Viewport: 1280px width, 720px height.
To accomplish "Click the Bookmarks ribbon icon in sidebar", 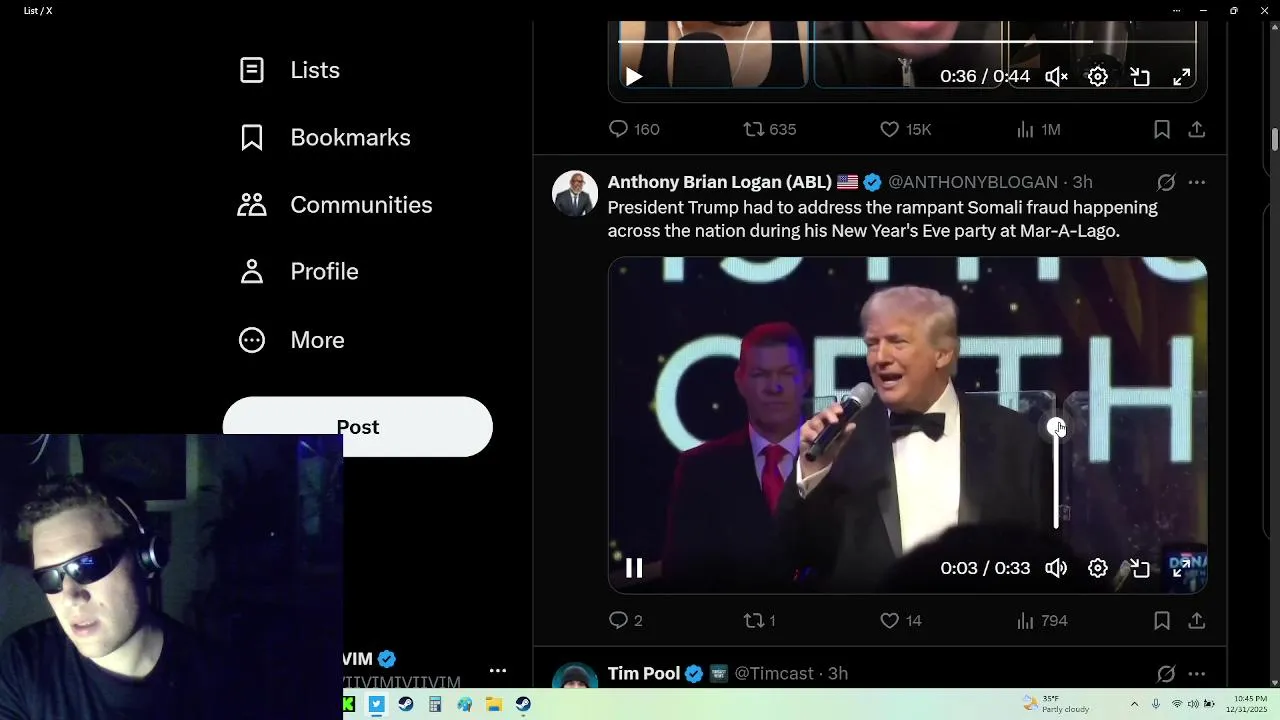I will coord(252,137).
